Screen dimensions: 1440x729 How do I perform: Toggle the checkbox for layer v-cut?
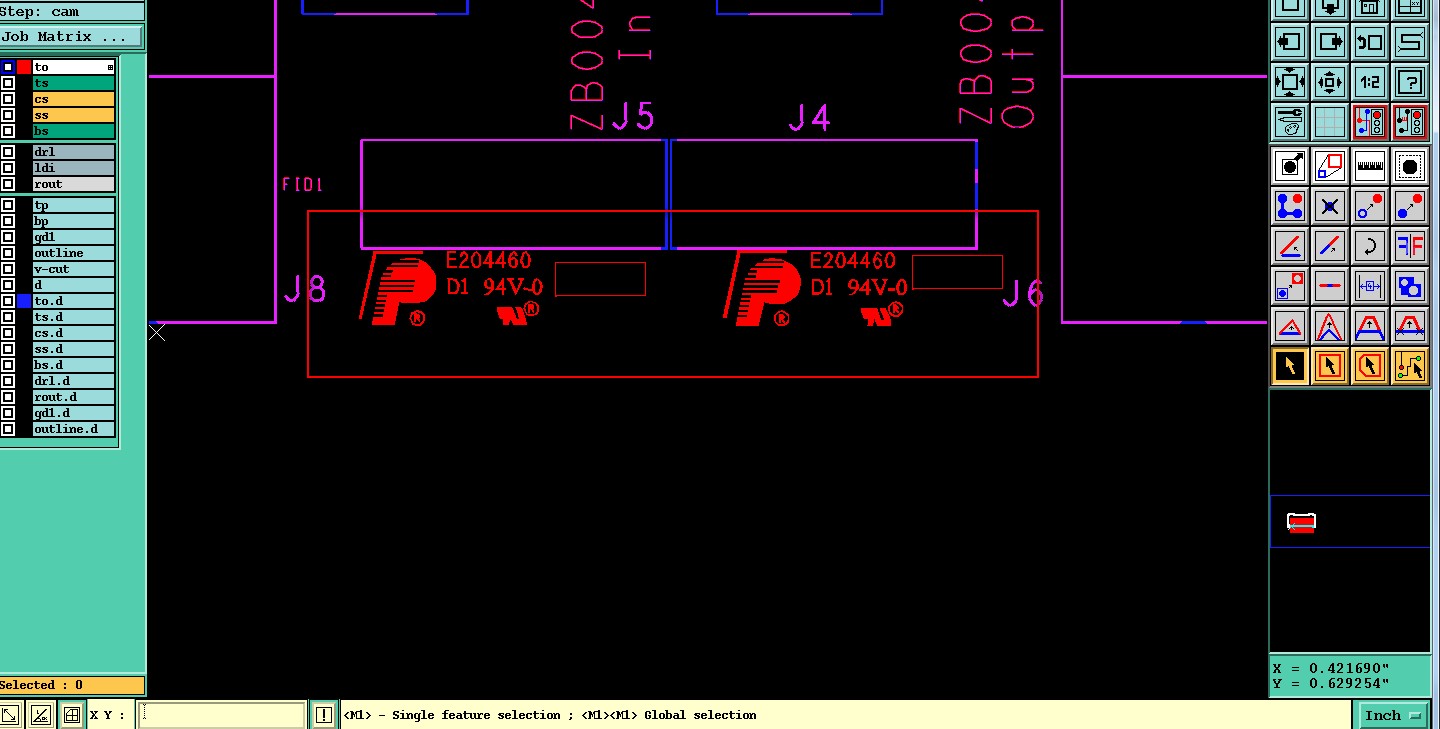tap(8, 269)
